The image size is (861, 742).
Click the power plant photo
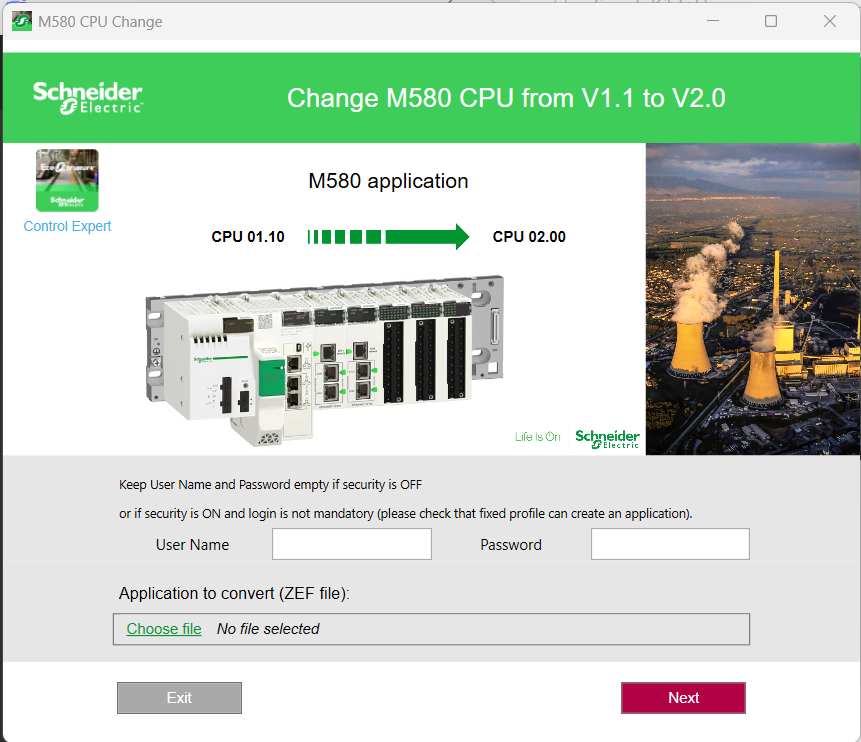pyautogui.click(x=753, y=299)
